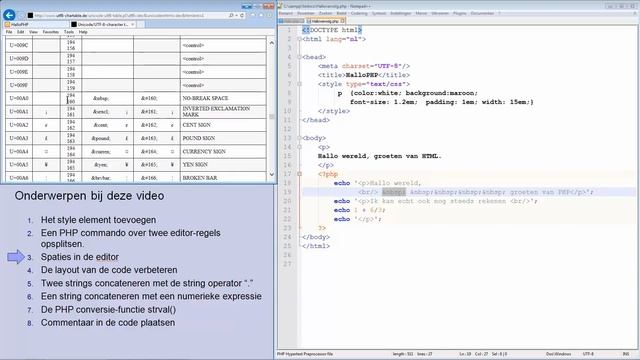Click the NO-BREAK SPACE name cell
Viewport: 640px width, 360px height.
(223, 98)
